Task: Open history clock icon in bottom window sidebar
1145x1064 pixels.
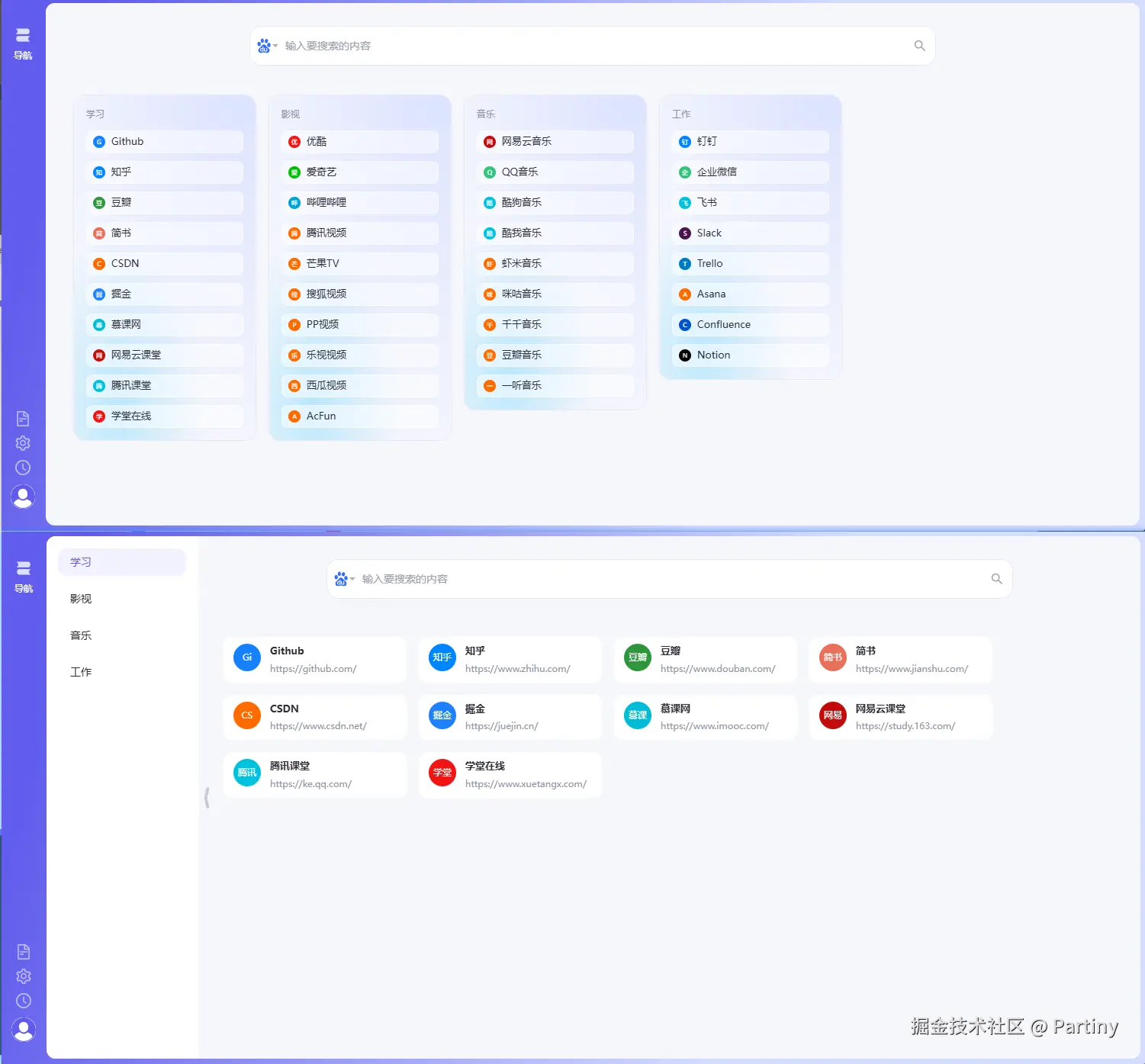Action: pos(24,1001)
